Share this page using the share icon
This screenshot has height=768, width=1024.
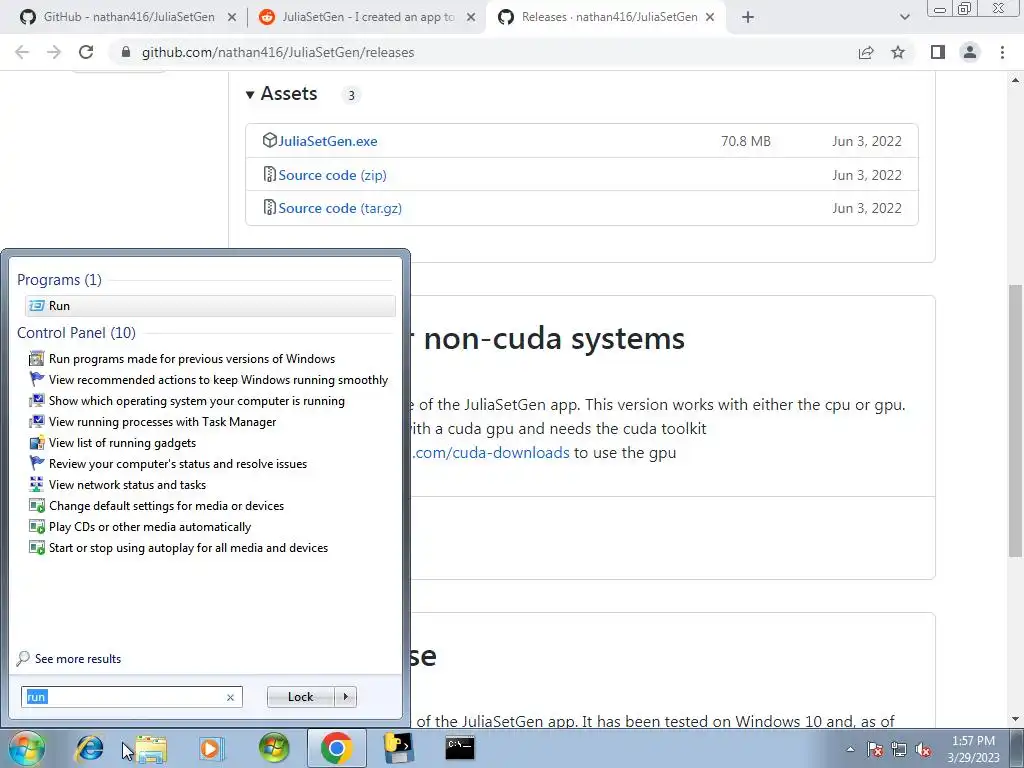click(x=866, y=52)
